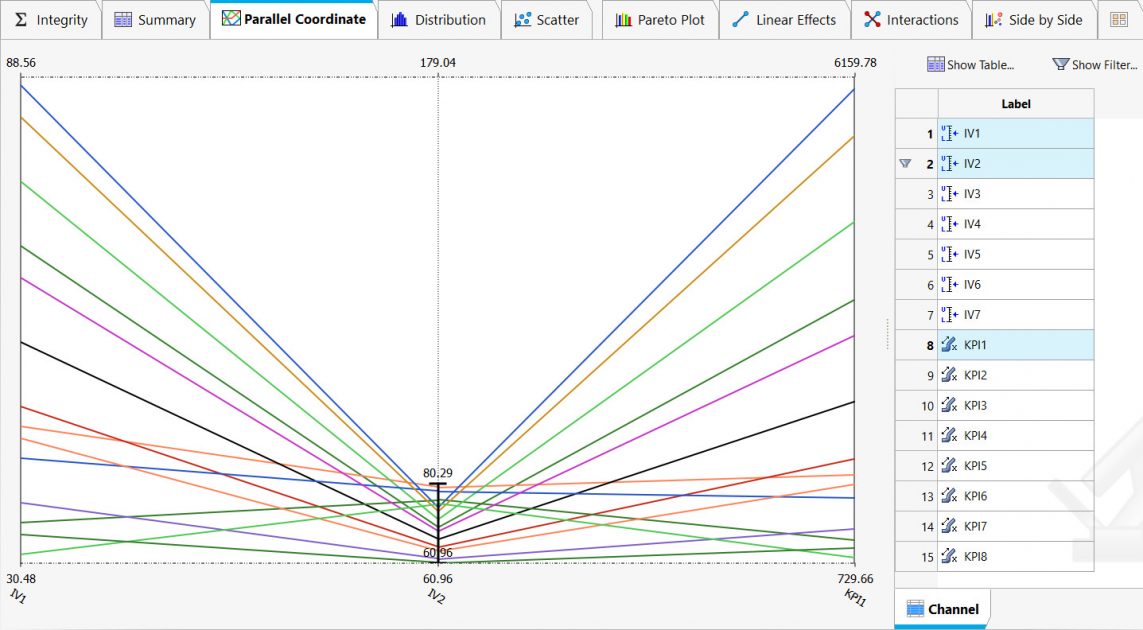Open the Interactions tab

(911, 20)
